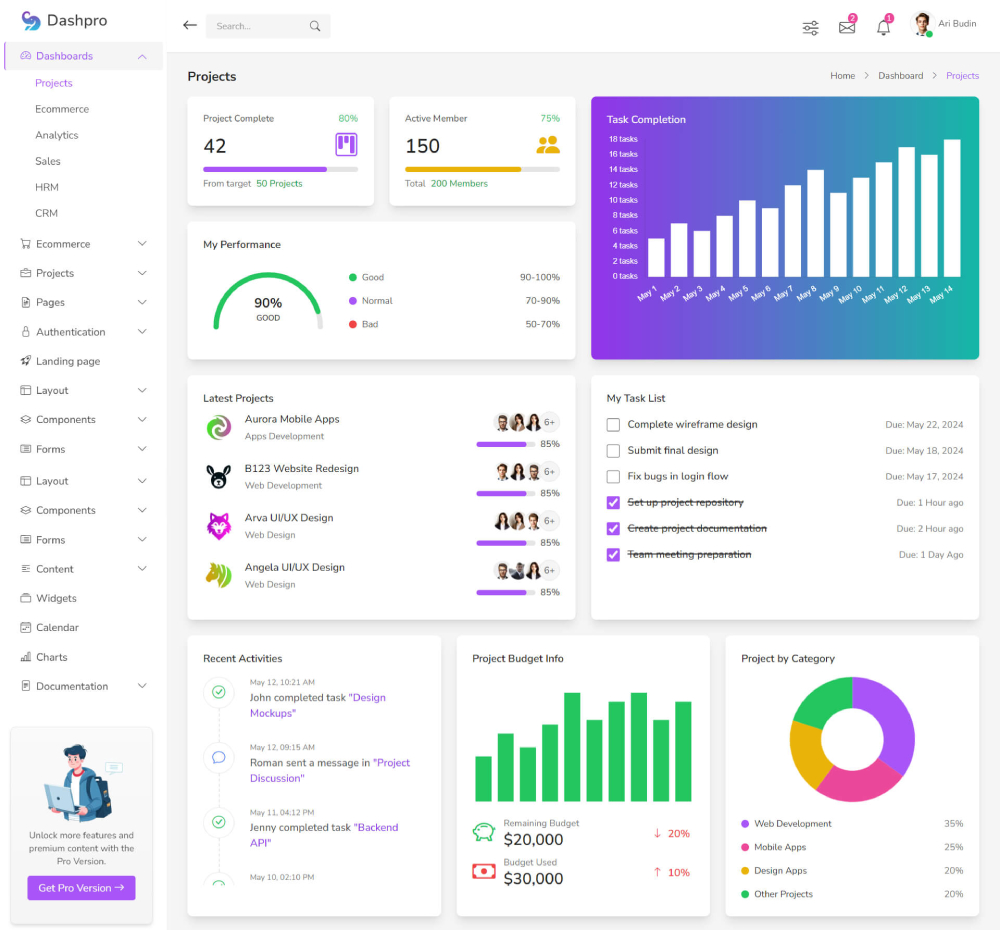Open the HRM dashboard from the sidebar
Image resolution: width=1000 pixels, height=930 pixels.
point(46,187)
